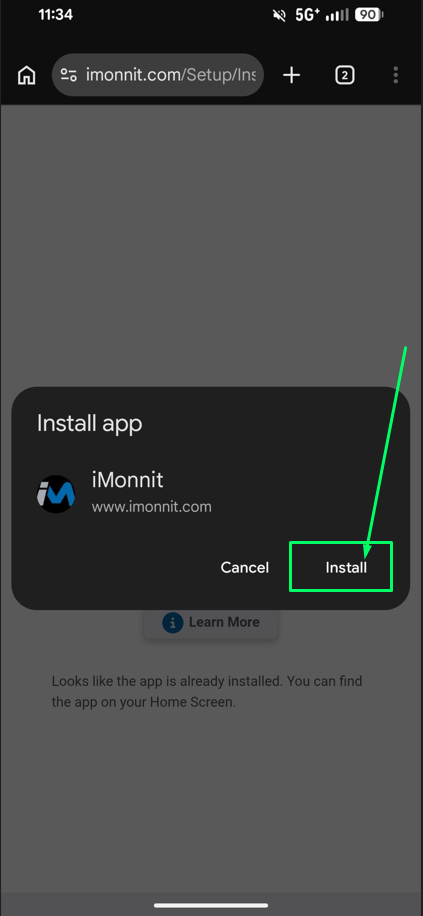
Task: Click the Learn More button
Action: coord(211,623)
